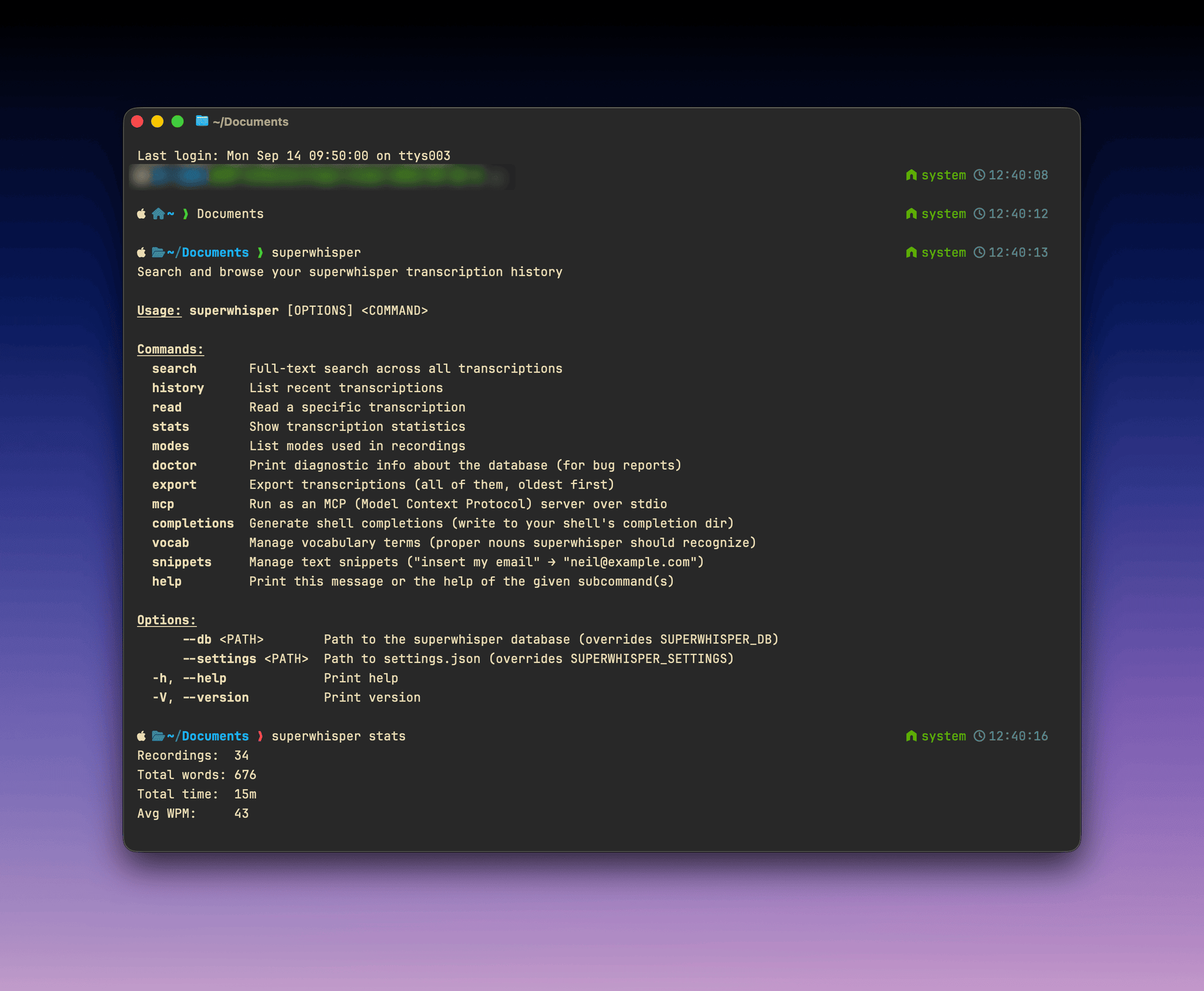Click the 'Total time: 15m' line
Viewport: 1204px width, 991px height.
pyautogui.click(x=197, y=795)
